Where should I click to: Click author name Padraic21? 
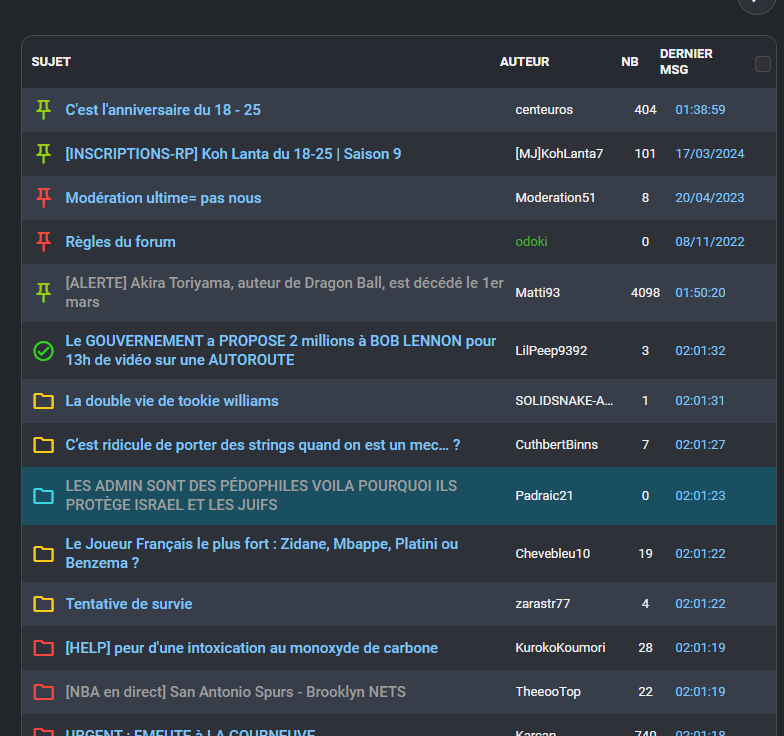(x=544, y=496)
